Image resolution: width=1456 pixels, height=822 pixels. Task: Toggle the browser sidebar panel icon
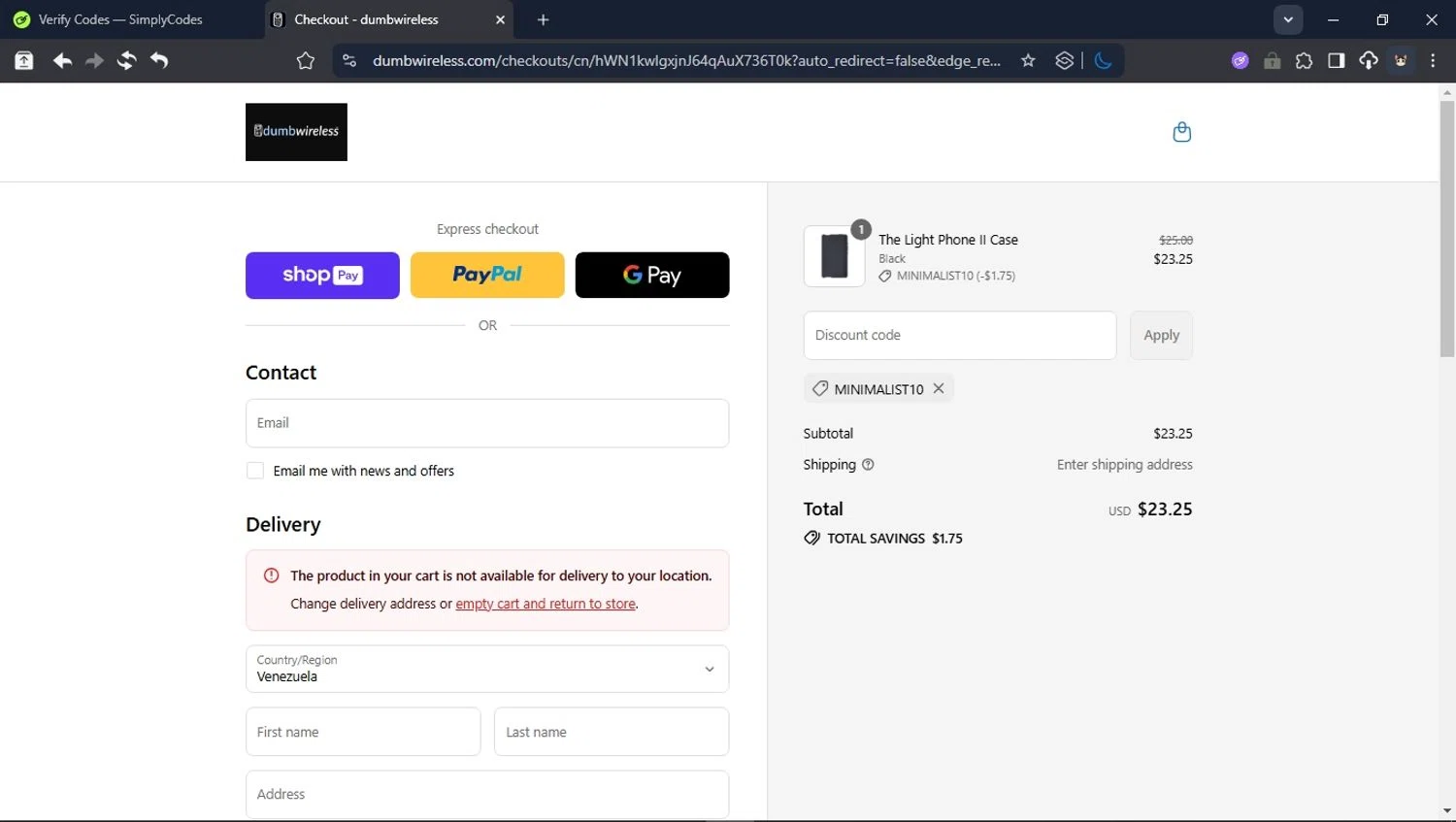(1336, 61)
